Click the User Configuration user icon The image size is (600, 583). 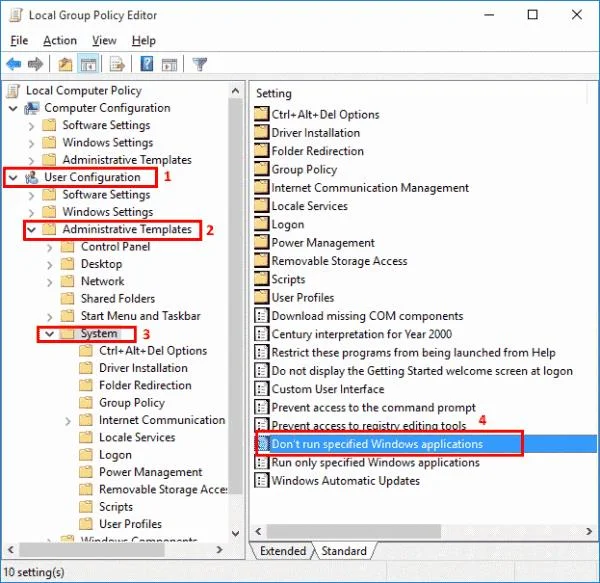[x=31, y=178]
